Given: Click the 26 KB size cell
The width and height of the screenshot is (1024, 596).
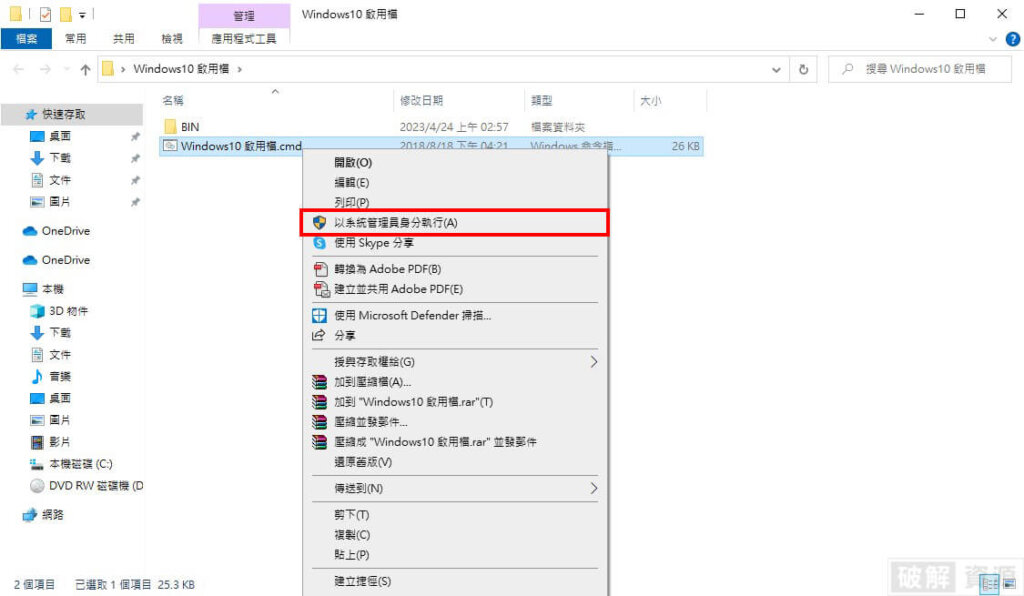Looking at the screenshot, I should [x=685, y=146].
